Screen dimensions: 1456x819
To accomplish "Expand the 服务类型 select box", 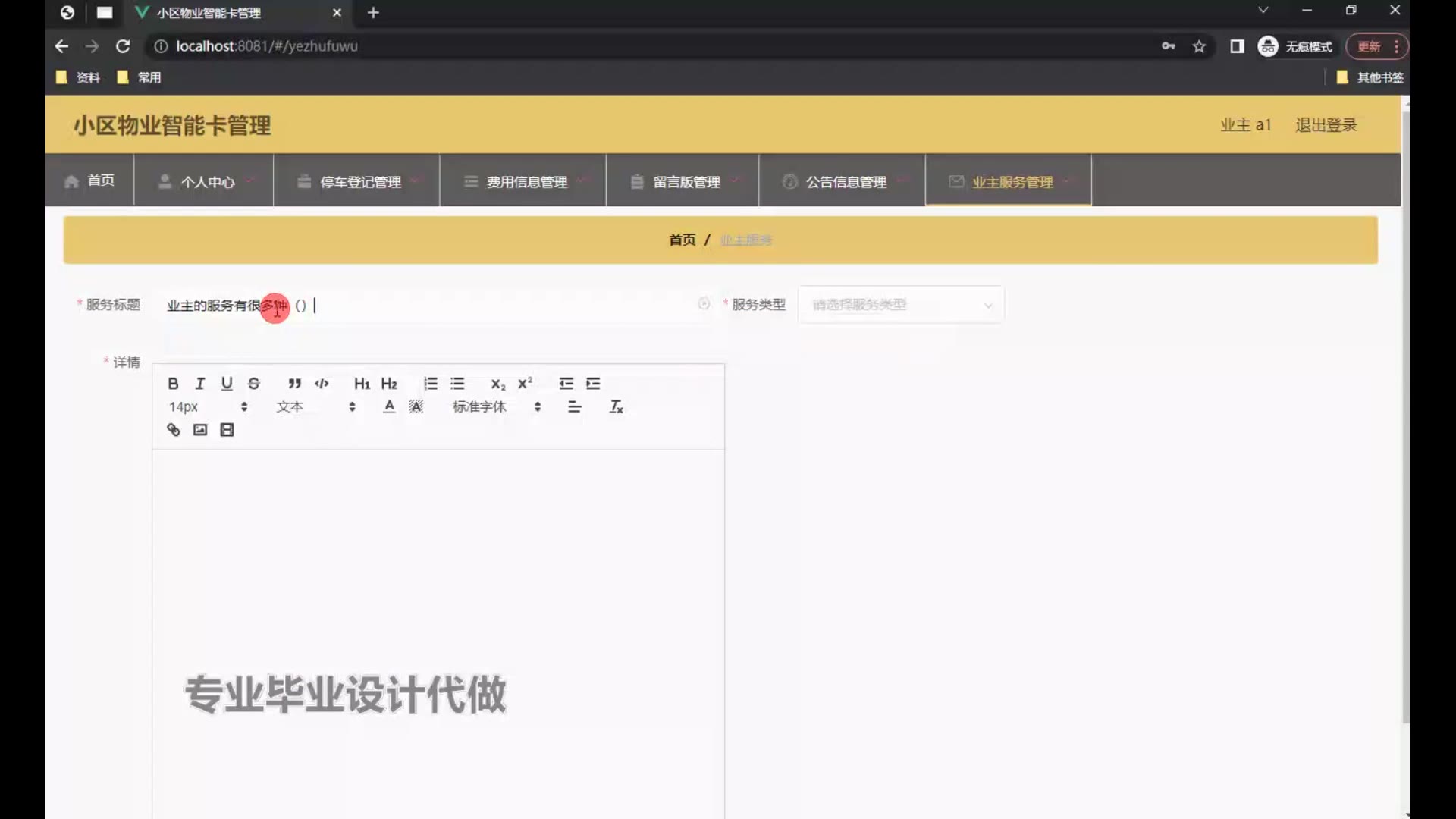I will pos(901,305).
